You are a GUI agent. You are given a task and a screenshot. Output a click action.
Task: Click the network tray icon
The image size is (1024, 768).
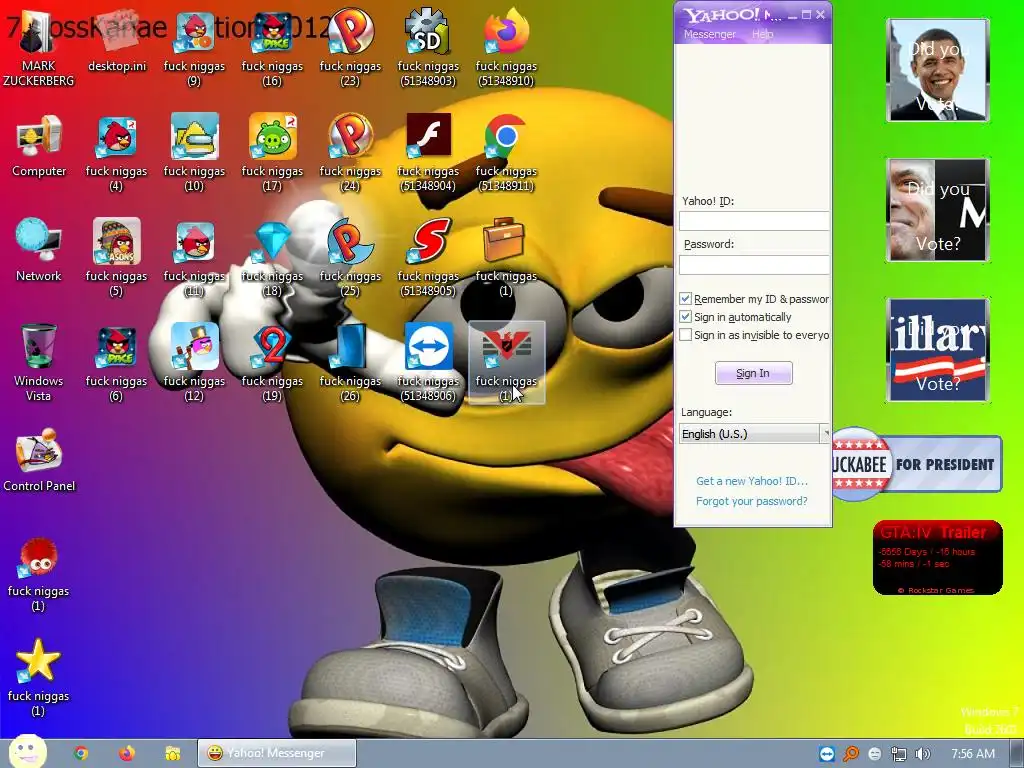point(899,754)
